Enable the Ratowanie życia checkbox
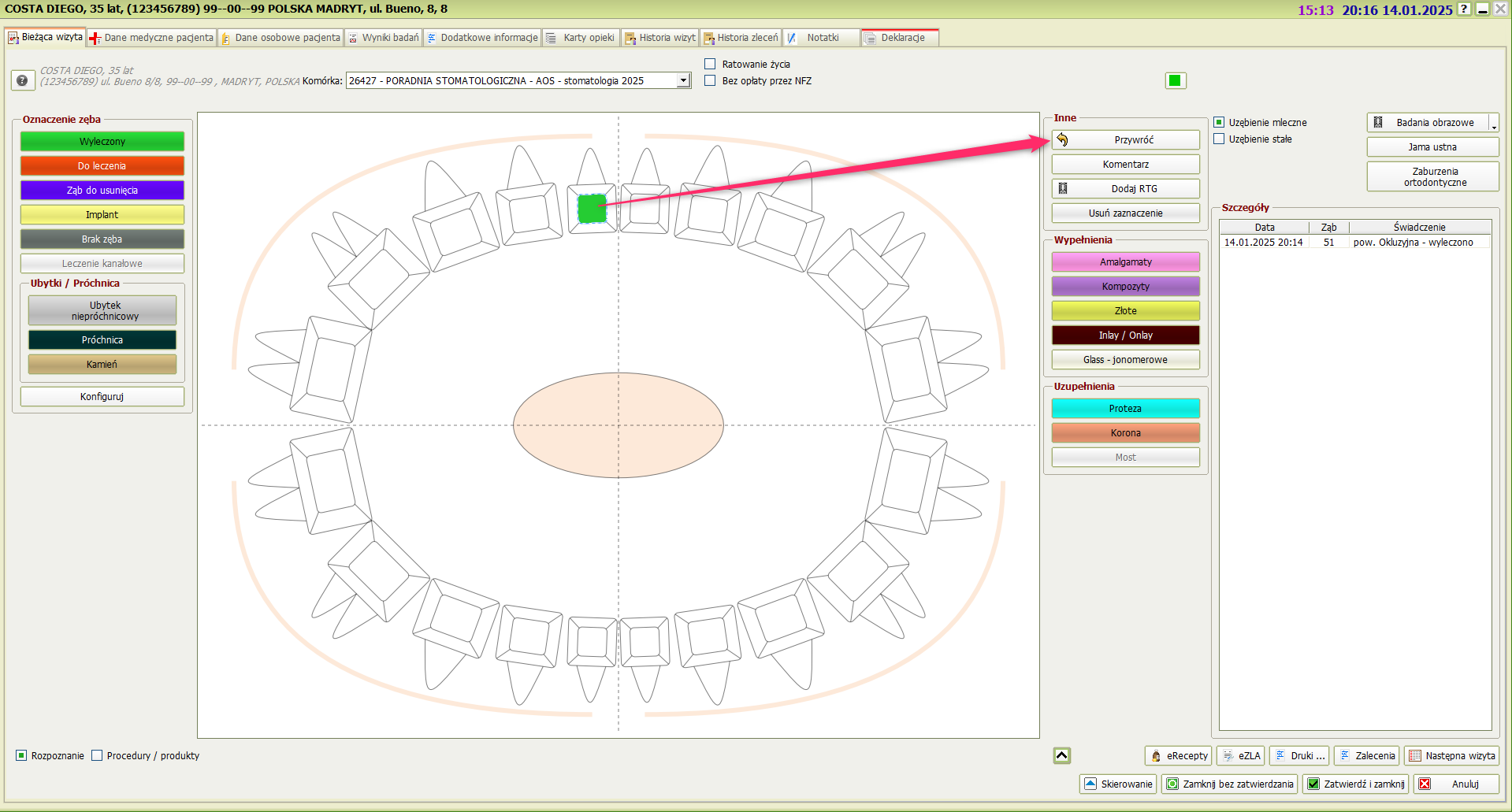 710,64
